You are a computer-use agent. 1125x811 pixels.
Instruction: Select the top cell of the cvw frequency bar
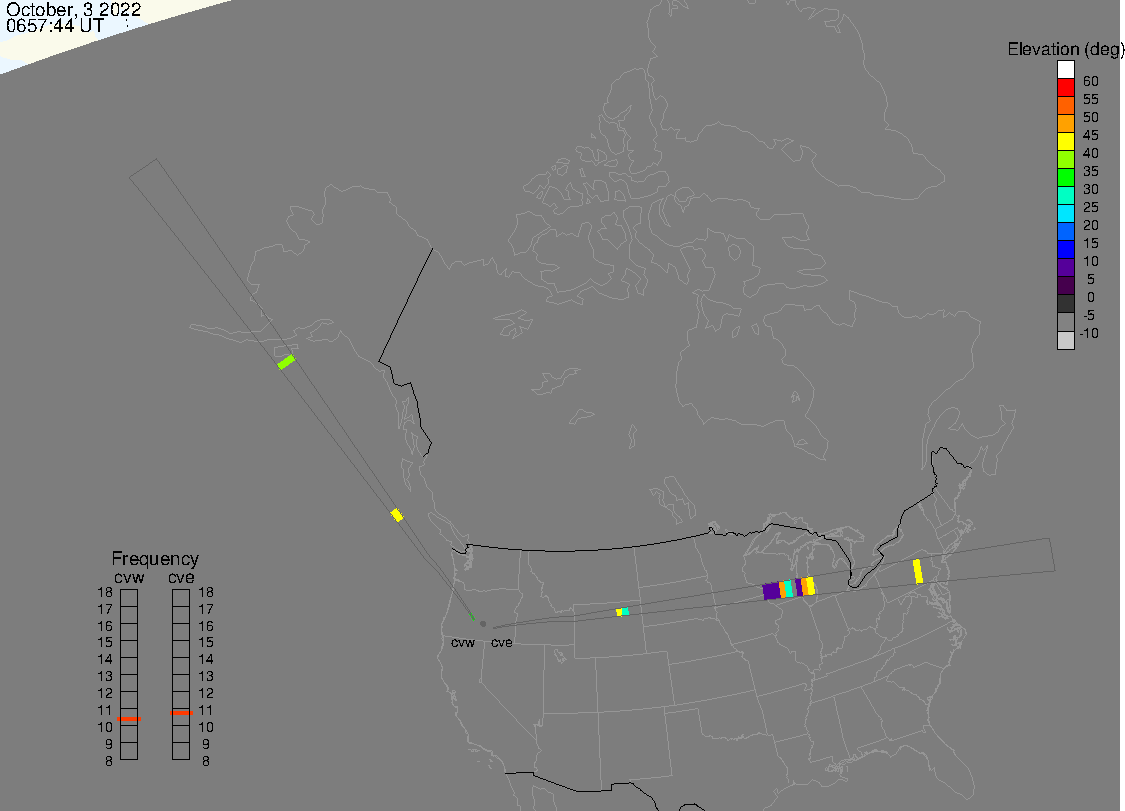[129, 598]
